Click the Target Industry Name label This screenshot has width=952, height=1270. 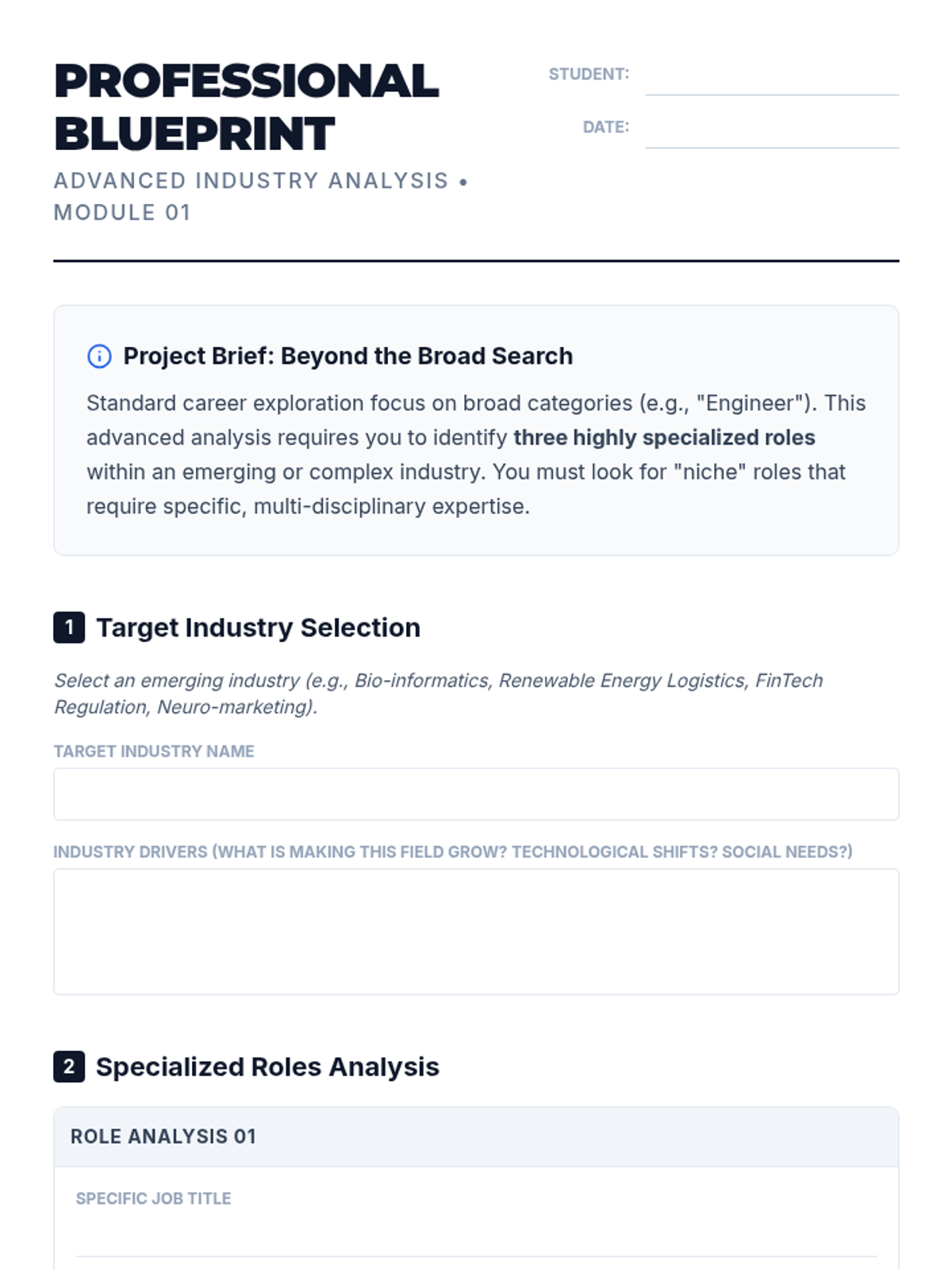coord(154,751)
